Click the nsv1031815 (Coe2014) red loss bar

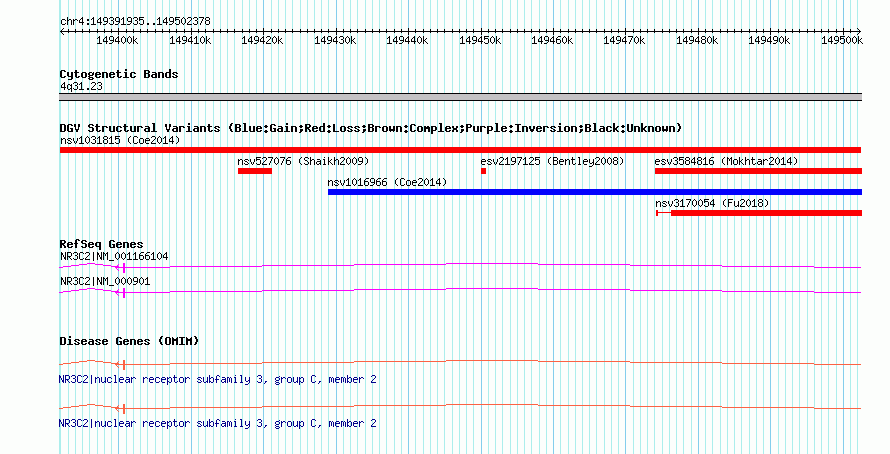coord(460,150)
